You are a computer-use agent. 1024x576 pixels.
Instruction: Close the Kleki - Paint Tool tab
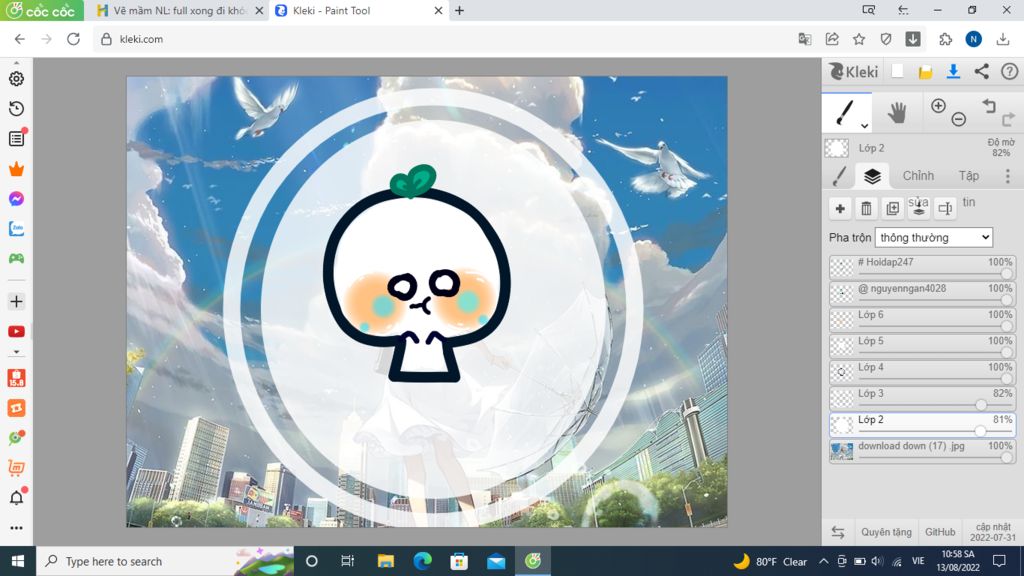click(438, 10)
